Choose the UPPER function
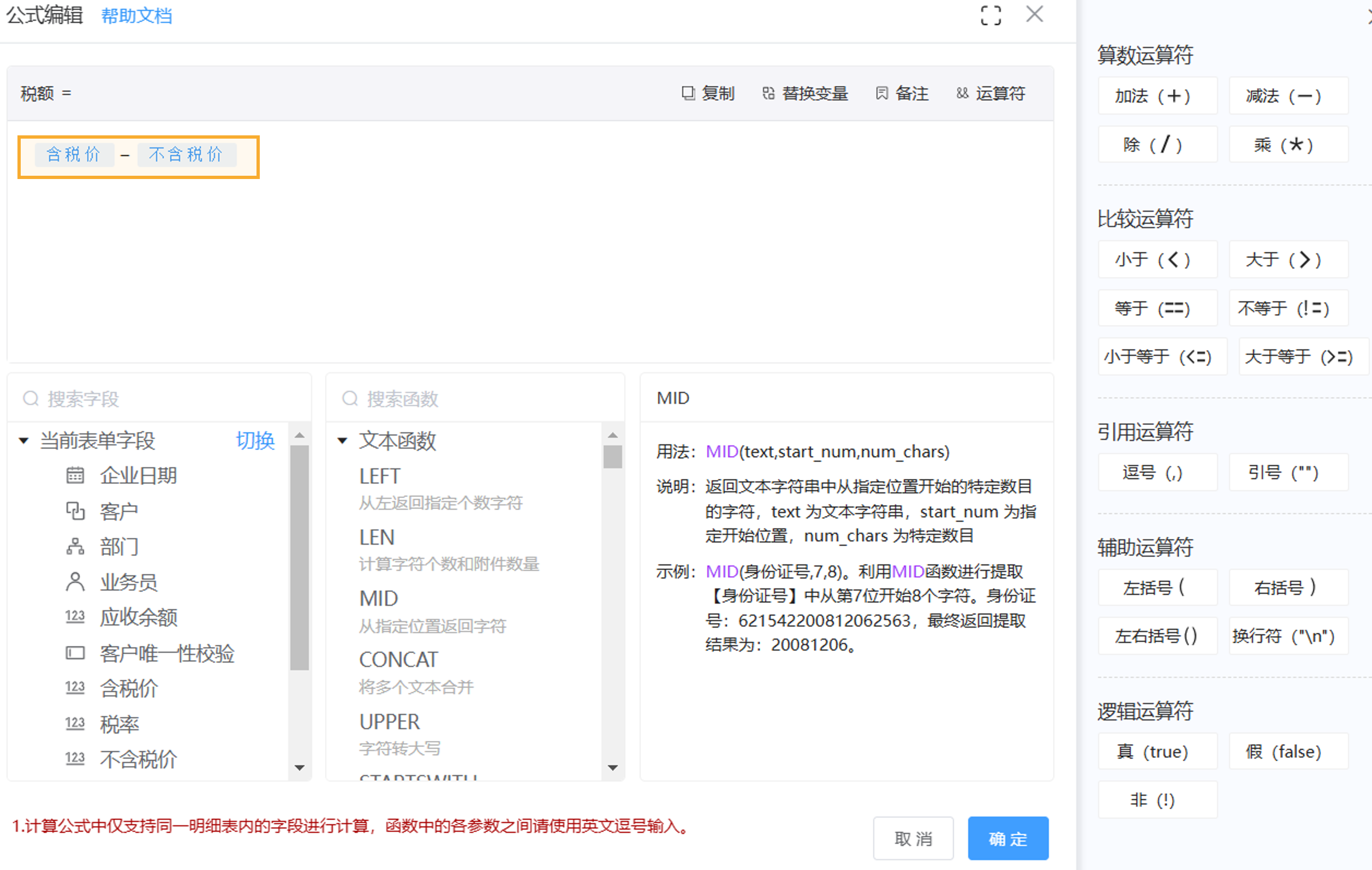This screenshot has width=1372, height=870. 389,722
